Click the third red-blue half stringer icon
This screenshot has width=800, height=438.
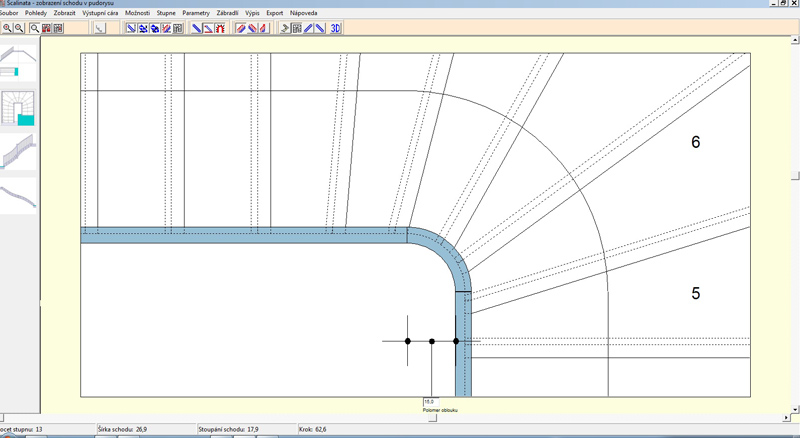tap(263, 28)
